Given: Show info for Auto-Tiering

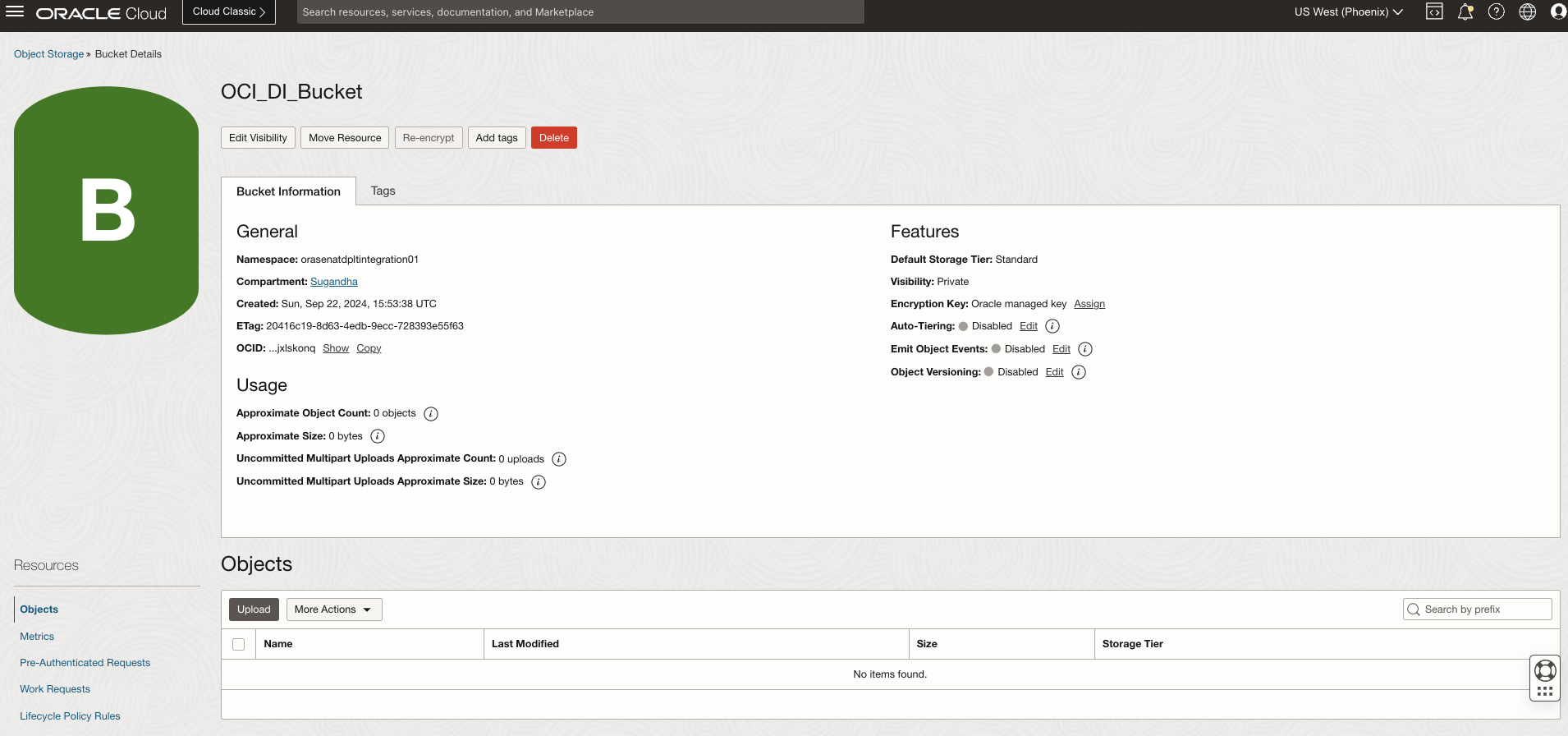Looking at the screenshot, I should 1052,326.
